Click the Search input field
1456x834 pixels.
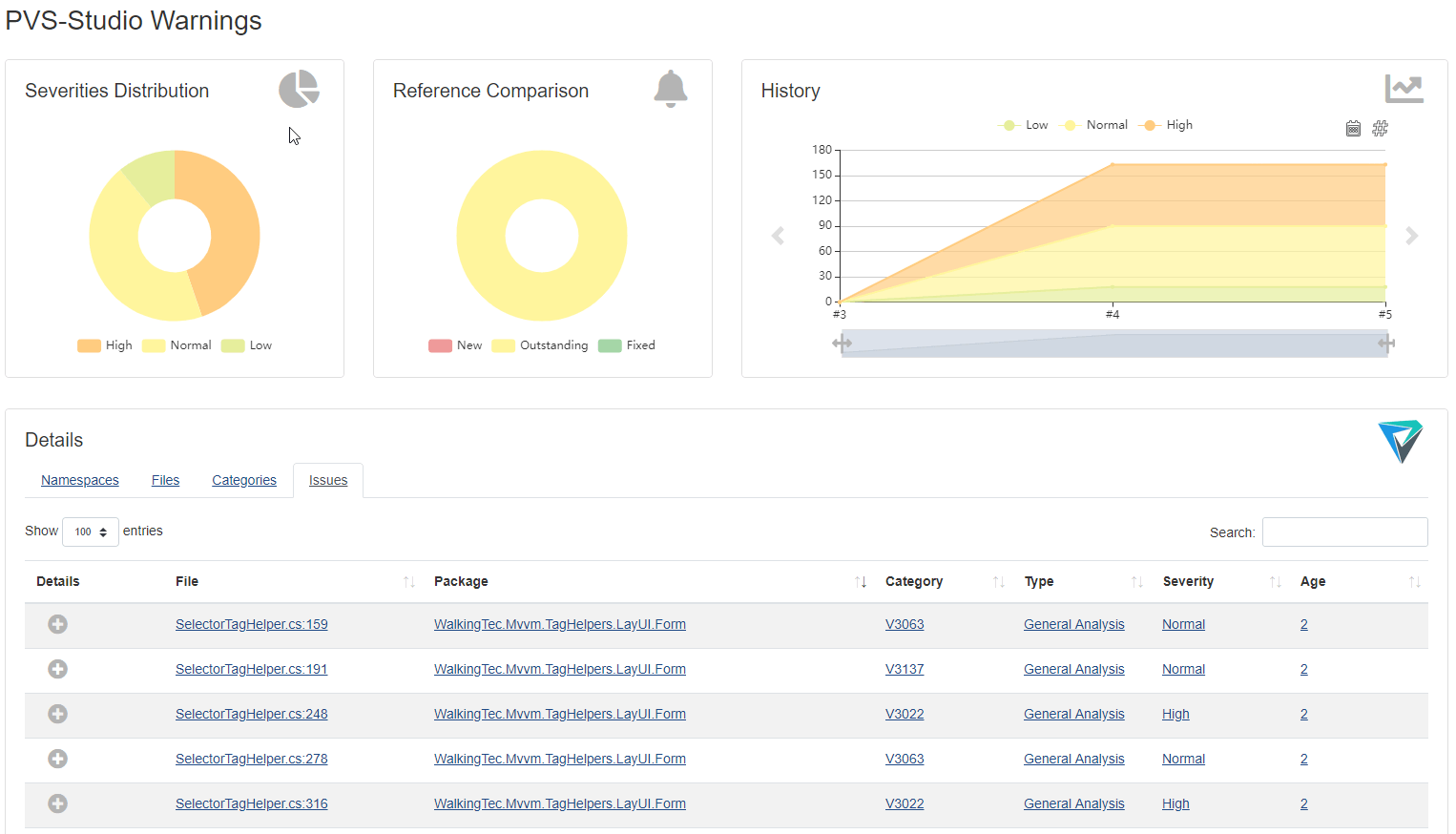pyautogui.click(x=1344, y=532)
